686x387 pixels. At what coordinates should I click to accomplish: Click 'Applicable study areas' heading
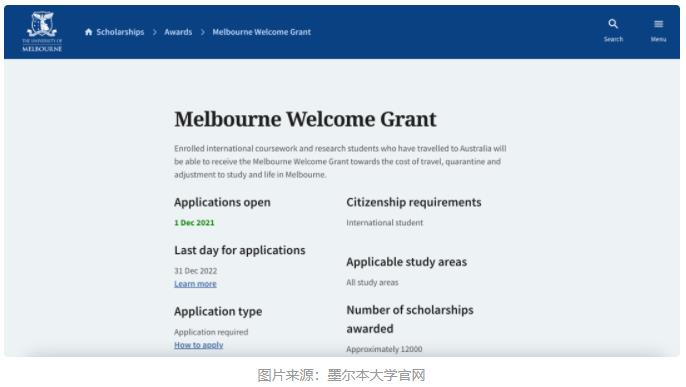406,262
